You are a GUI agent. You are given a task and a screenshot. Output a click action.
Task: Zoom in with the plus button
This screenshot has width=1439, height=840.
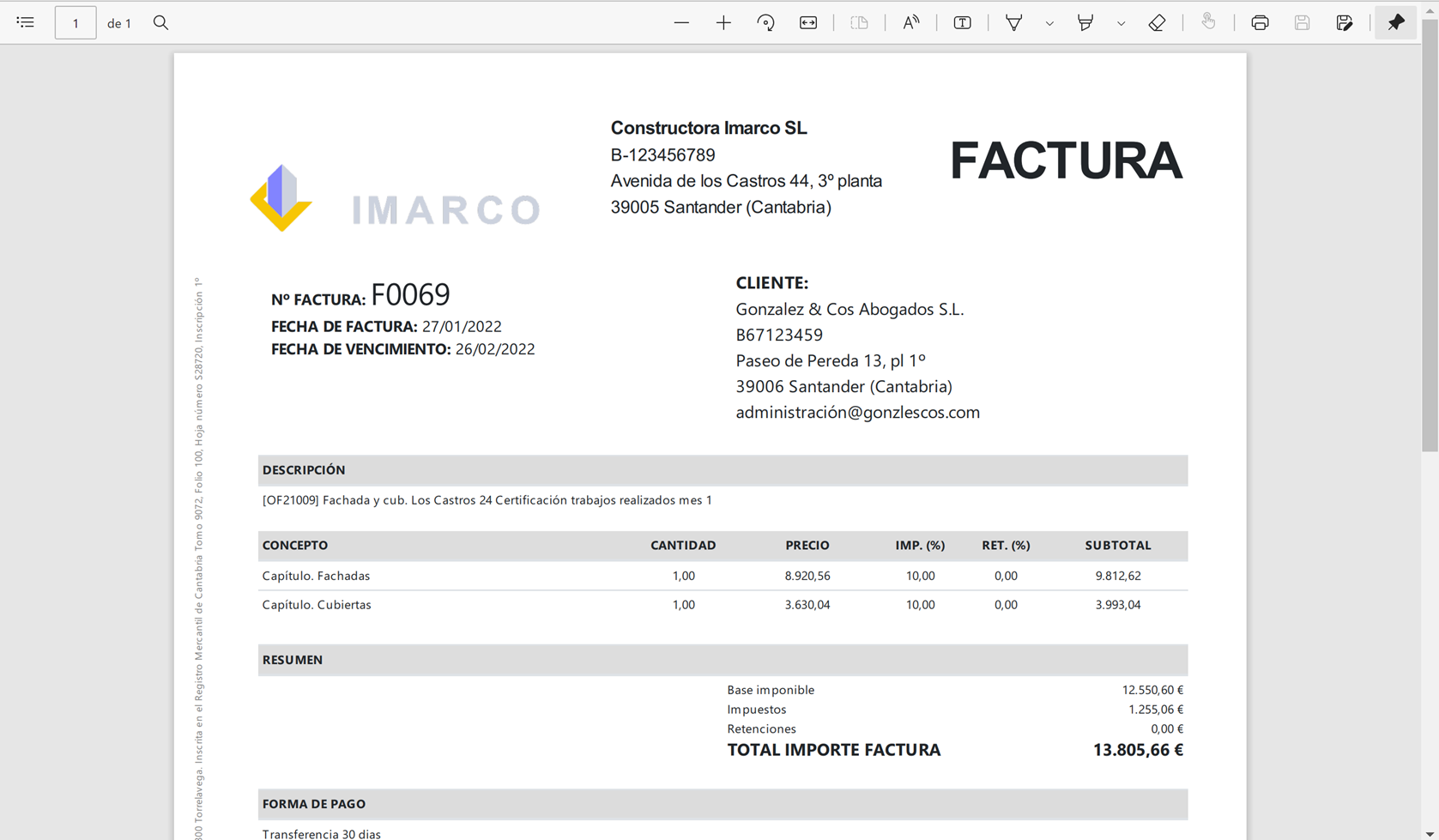click(723, 22)
